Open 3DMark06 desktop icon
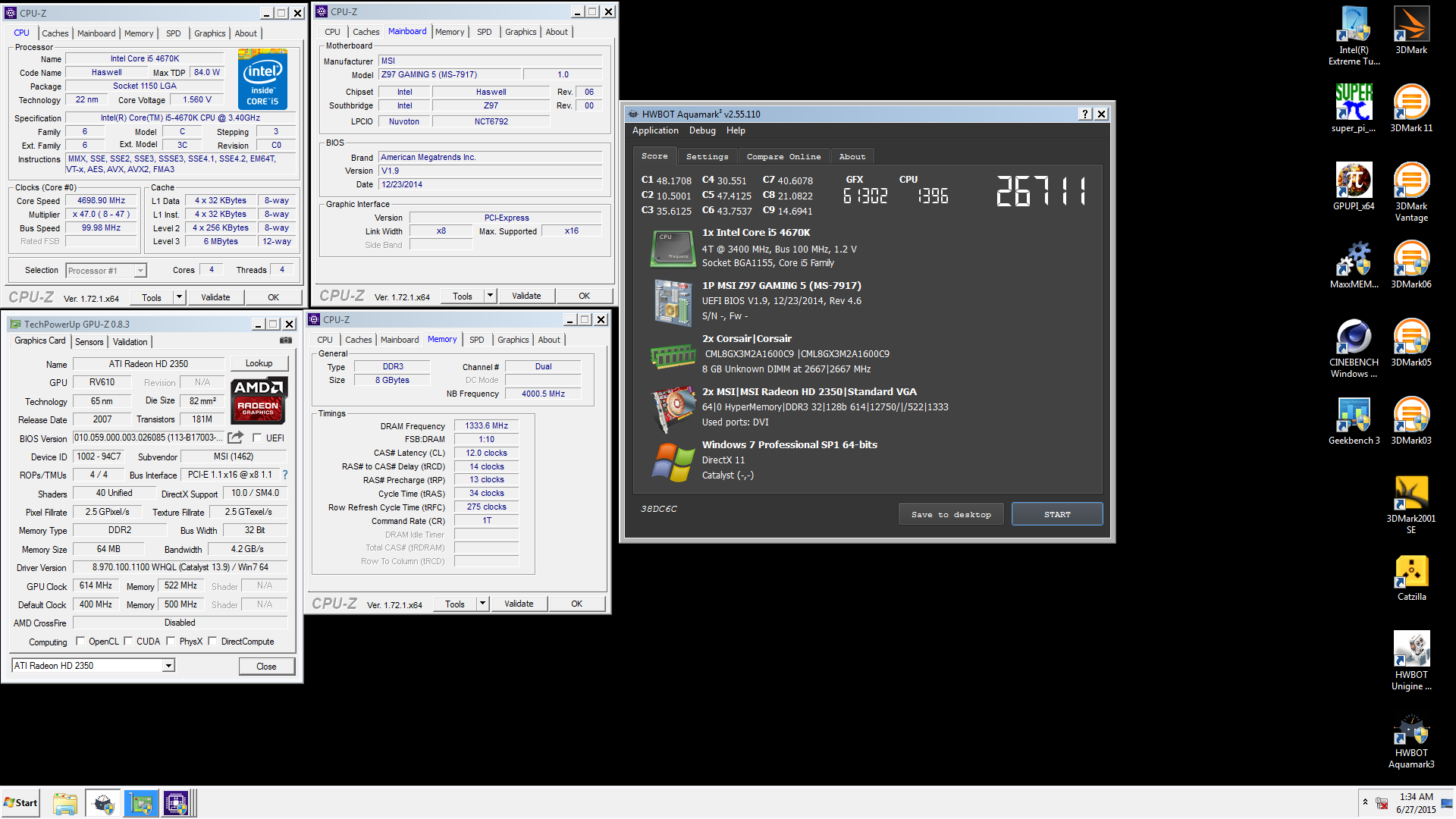1456x819 pixels. point(1411,265)
